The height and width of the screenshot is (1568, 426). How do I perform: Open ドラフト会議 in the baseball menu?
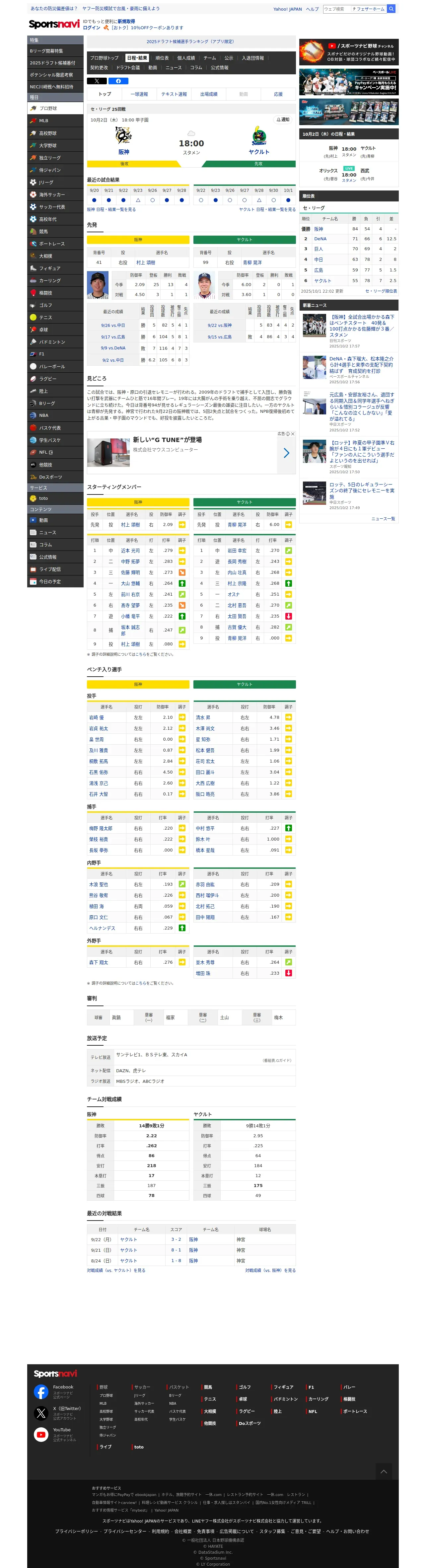[128, 68]
